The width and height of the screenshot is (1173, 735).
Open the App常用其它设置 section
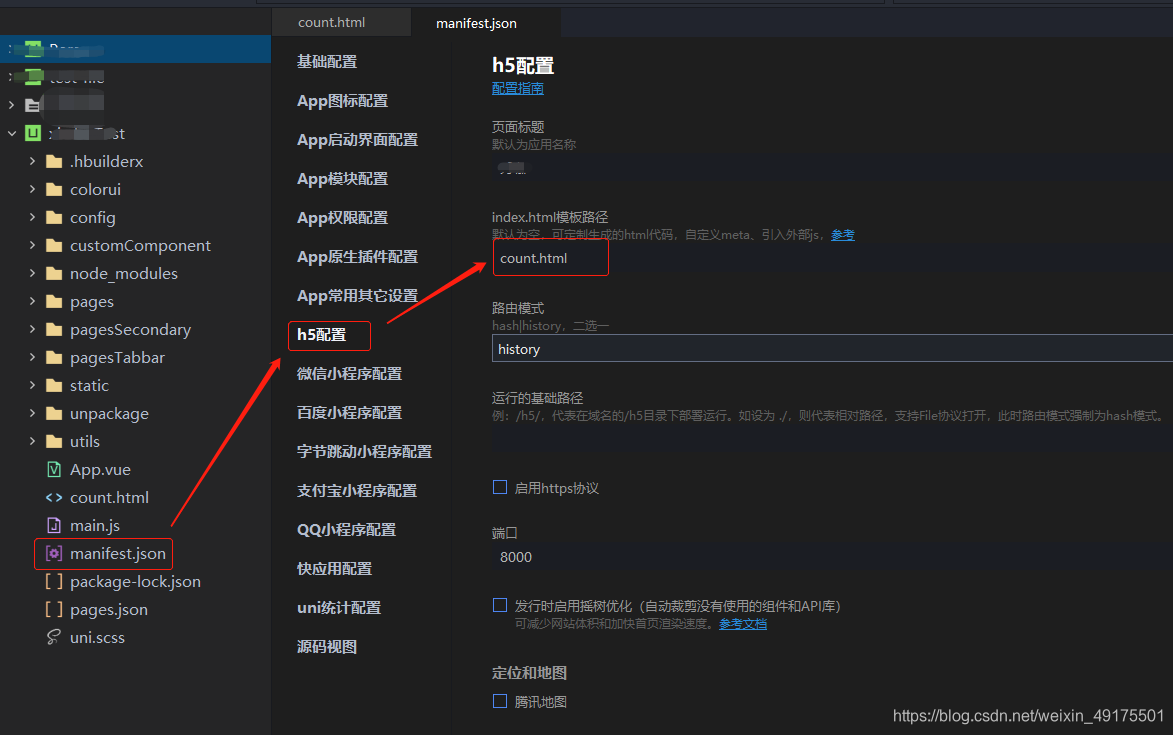pyautogui.click(x=358, y=295)
